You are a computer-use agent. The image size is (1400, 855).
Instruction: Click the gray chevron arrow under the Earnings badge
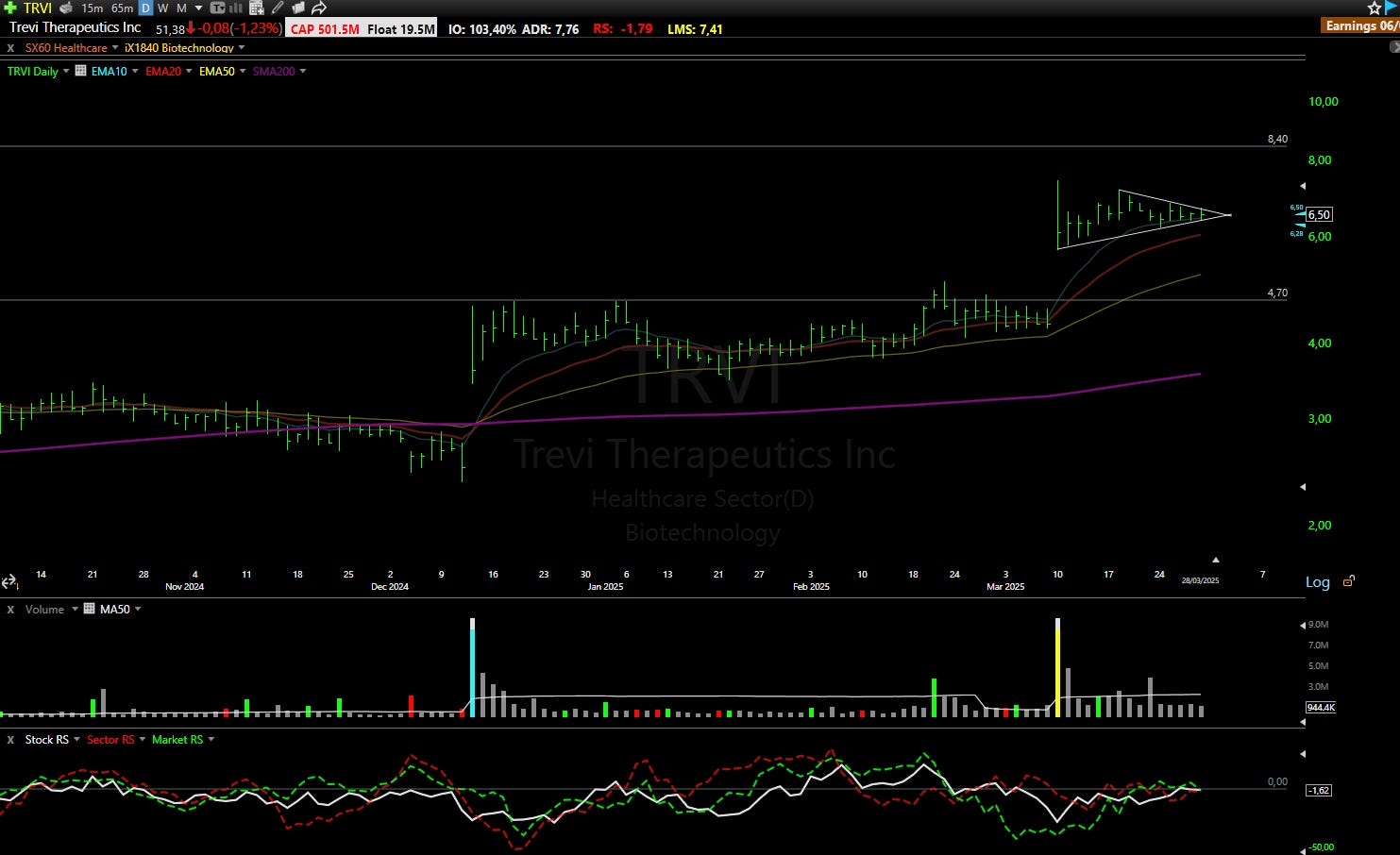1394,46
